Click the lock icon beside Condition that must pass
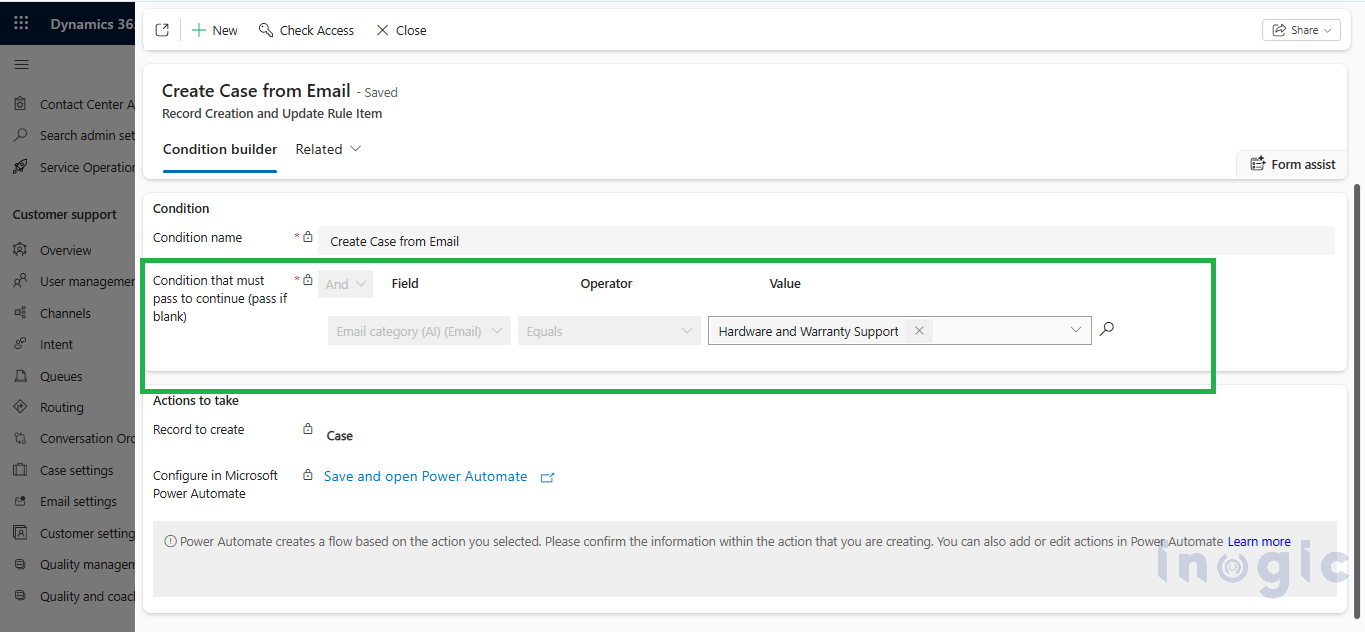1365x632 pixels. pyautogui.click(x=308, y=280)
